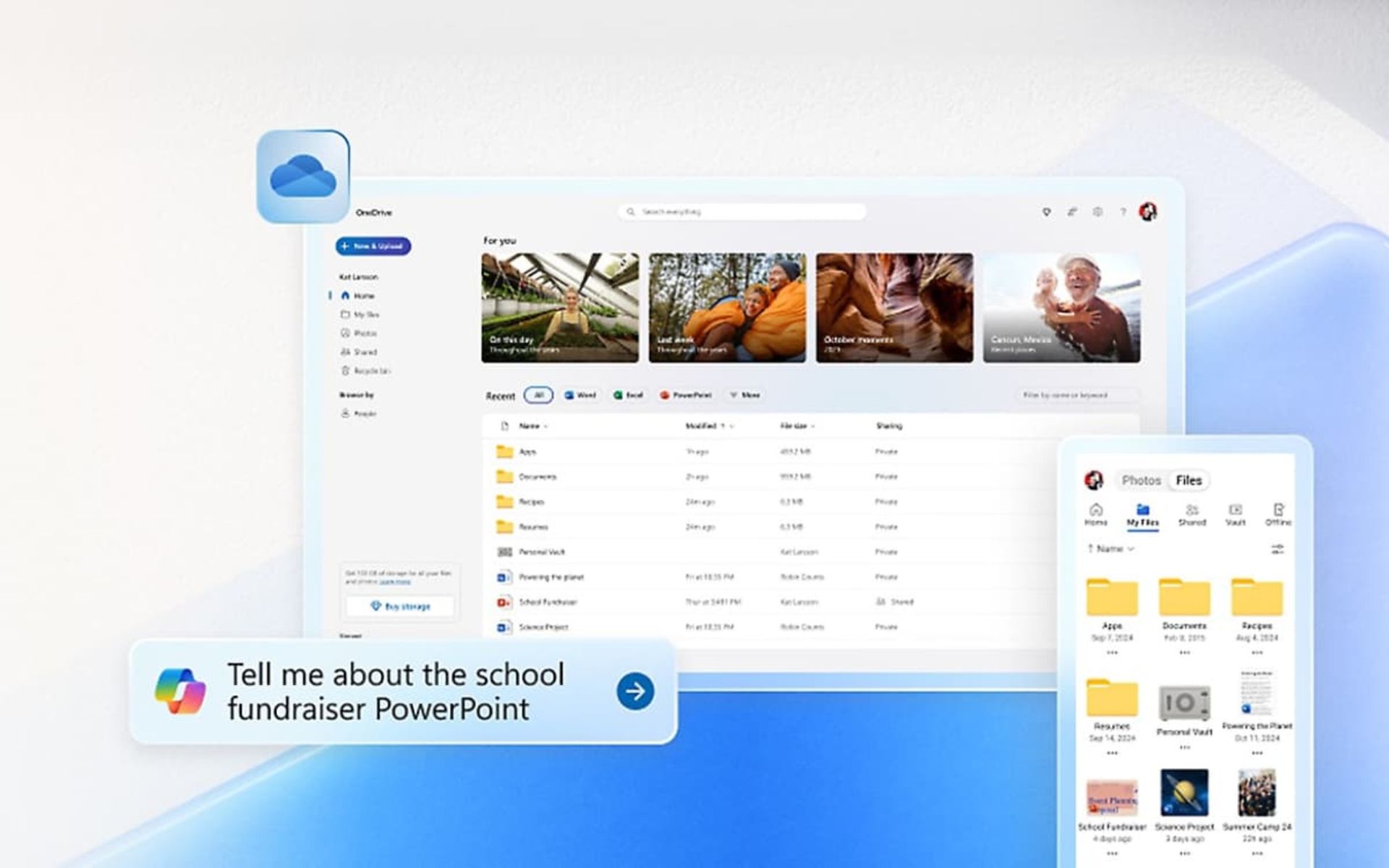This screenshot has height=868, width=1389.
Task: Open mobile view options sliders icon
Action: click(x=1278, y=549)
